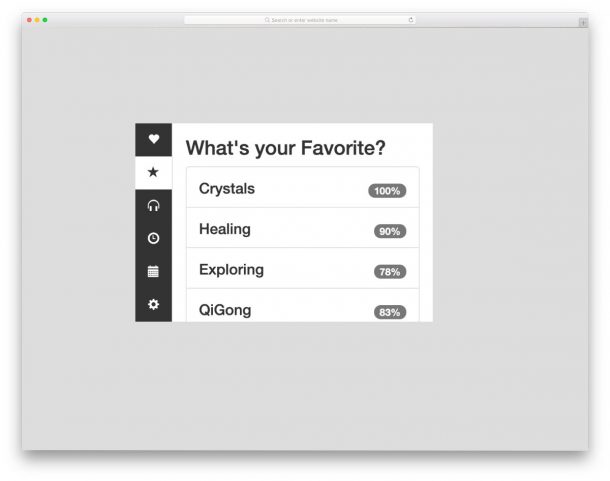Open the gear settings tab
Viewport: 610px width, 481px height.
point(153,304)
